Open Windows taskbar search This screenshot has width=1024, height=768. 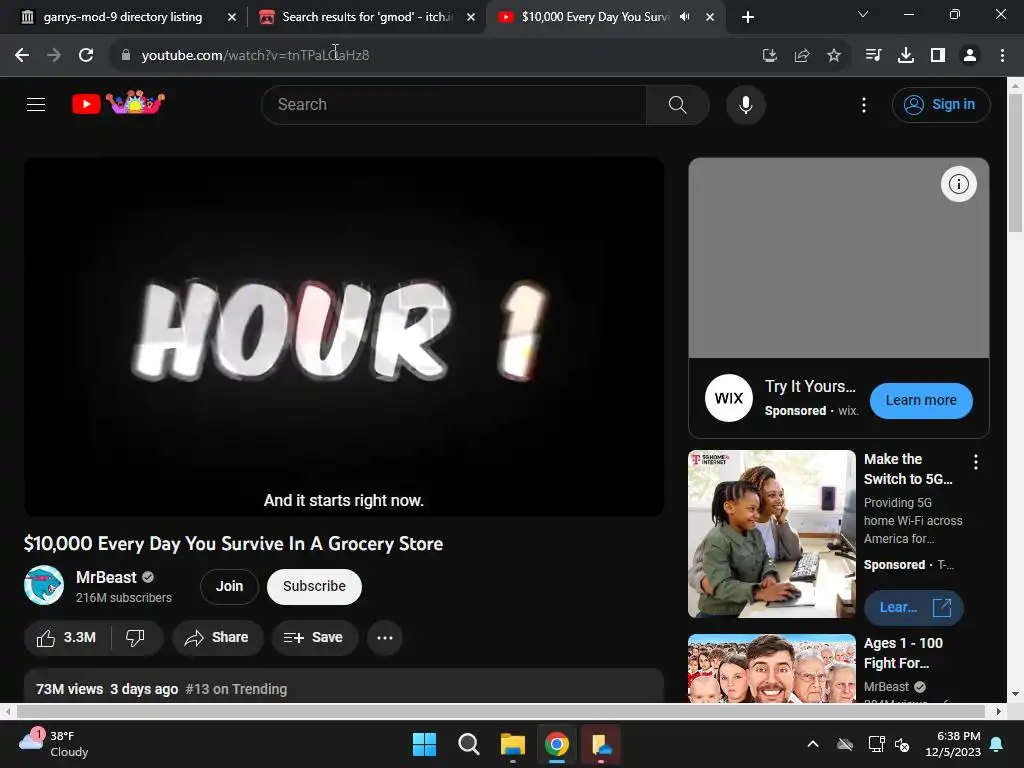(x=468, y=744)
